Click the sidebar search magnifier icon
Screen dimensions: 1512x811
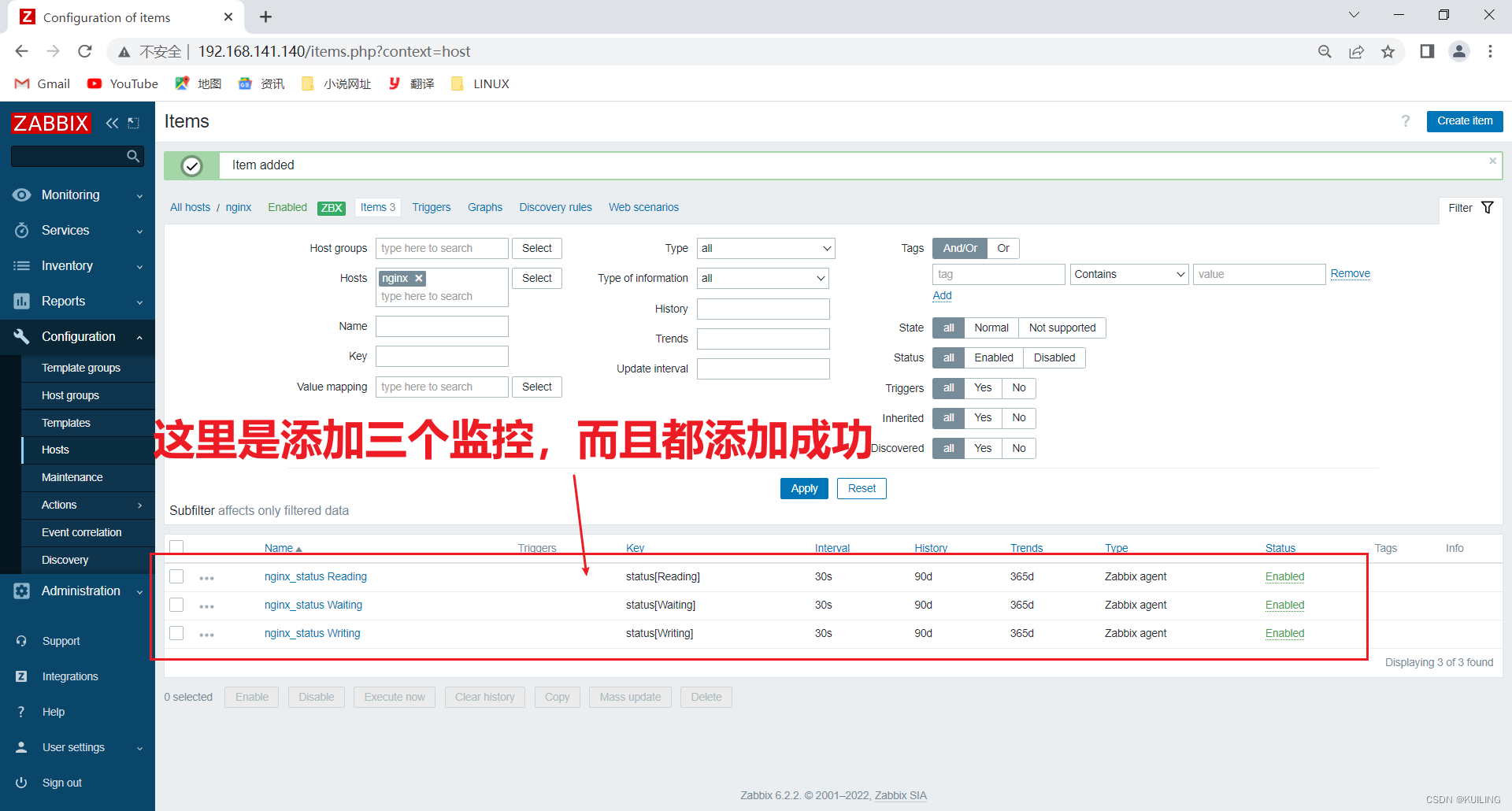click(133, 156)
